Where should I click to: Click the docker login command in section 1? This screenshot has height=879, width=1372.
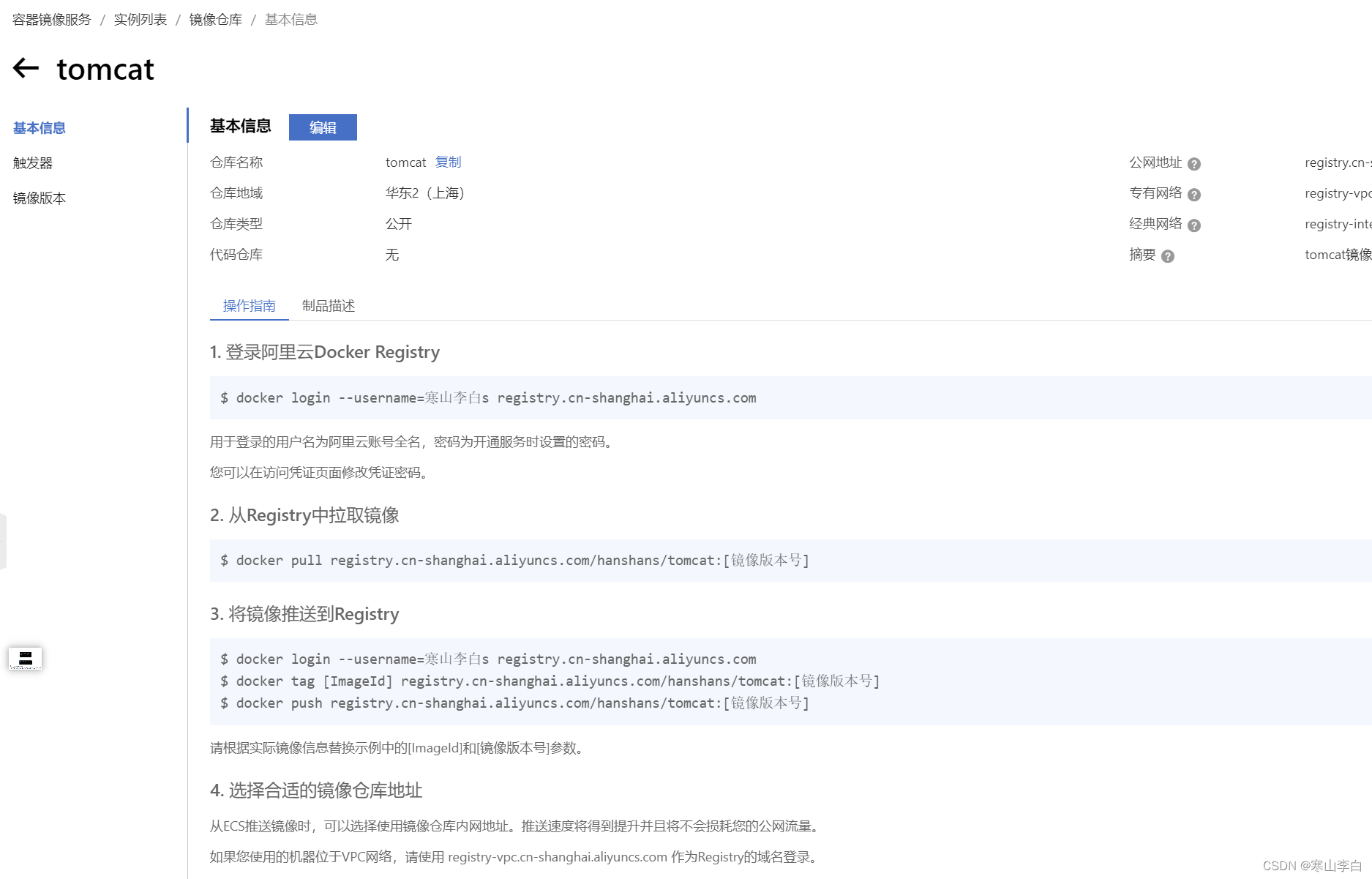(488, 398)
